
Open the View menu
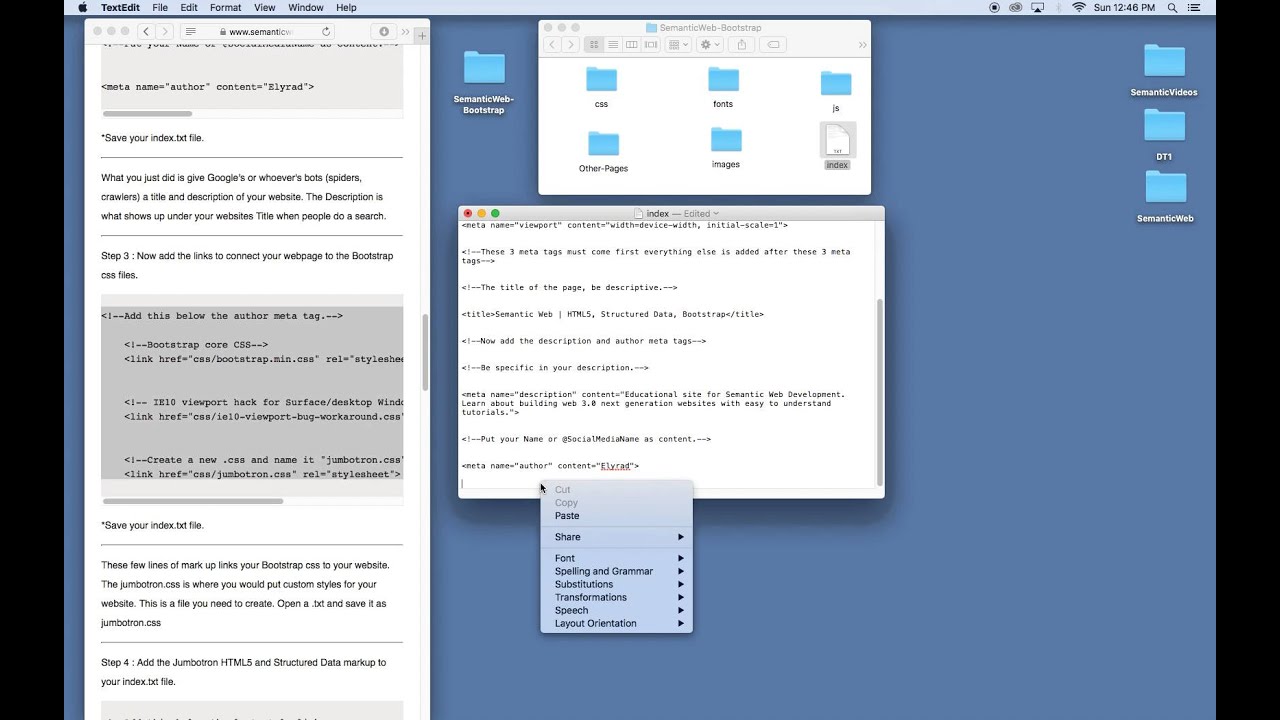tap(264, 7)
